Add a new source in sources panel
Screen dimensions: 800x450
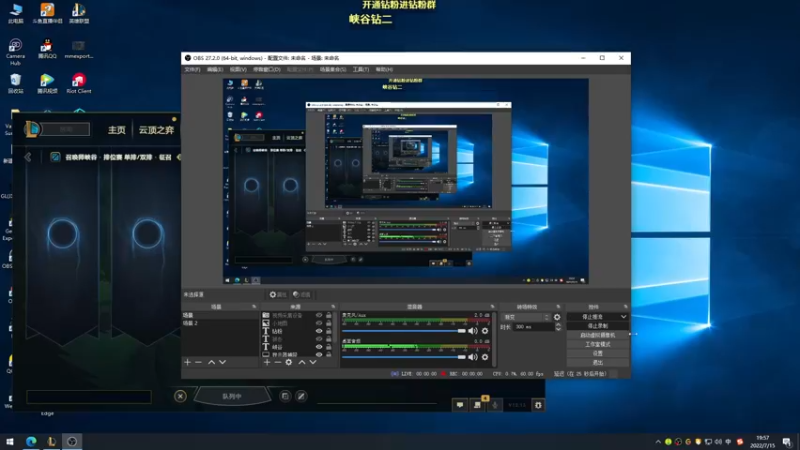point(267,362)
